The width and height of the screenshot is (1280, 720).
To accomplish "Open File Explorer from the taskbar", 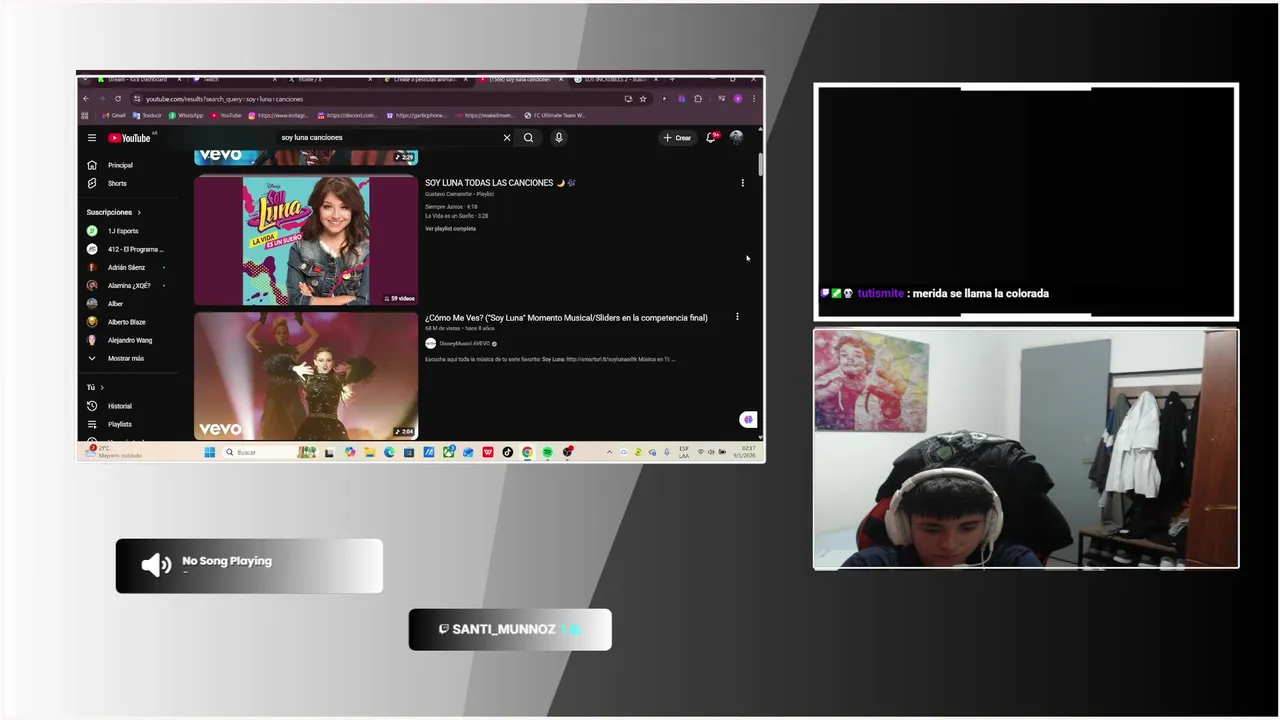I will coord(369,452).
